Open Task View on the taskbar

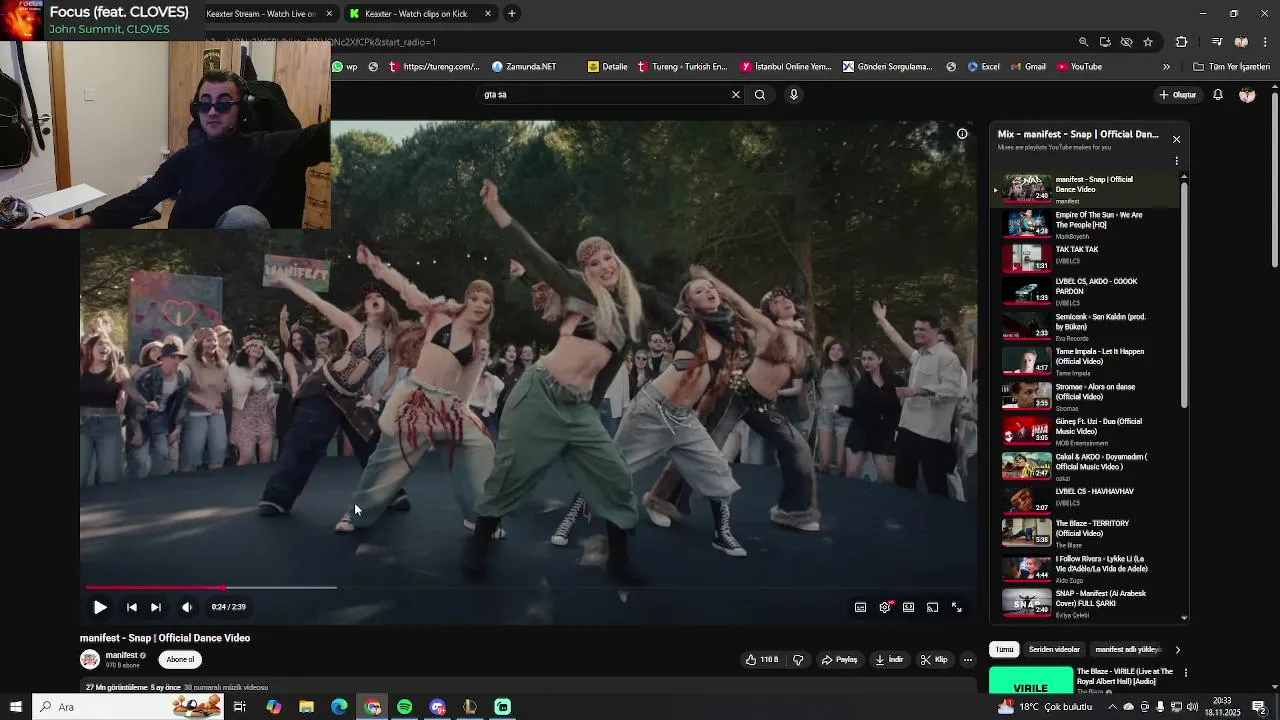click(240, 707)
